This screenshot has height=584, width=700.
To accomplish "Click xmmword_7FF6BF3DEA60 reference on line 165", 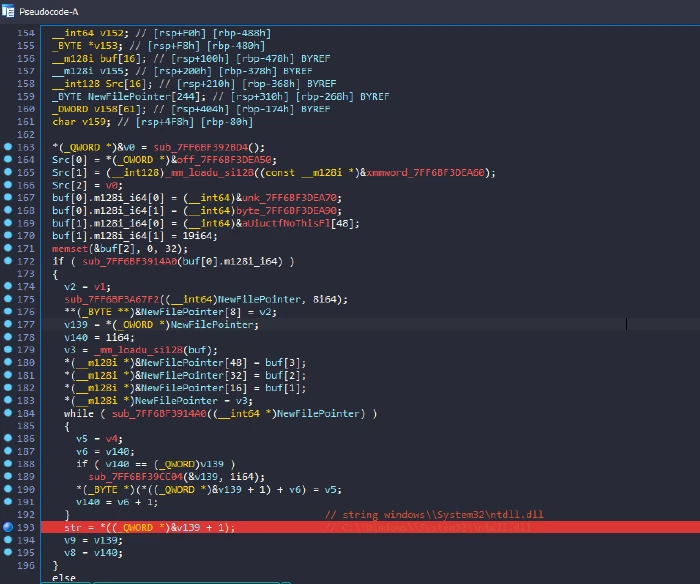I will click(426, 172).
